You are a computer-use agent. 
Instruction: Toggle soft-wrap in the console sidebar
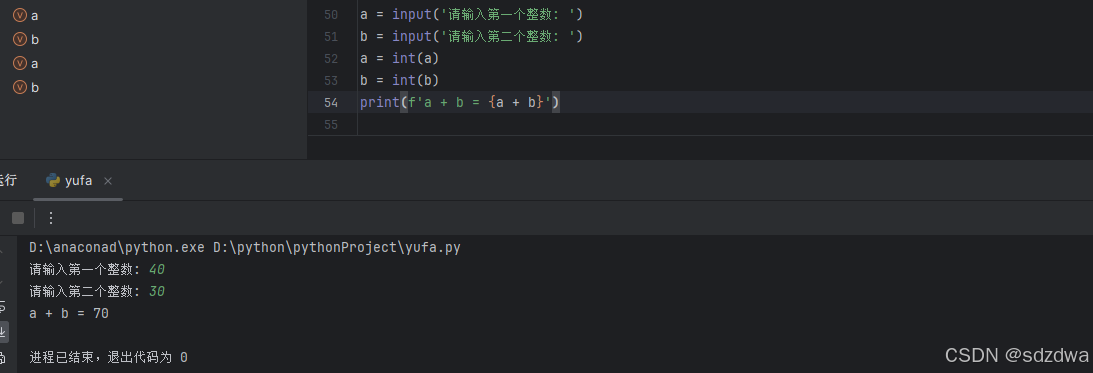click(x=2, y=307)
